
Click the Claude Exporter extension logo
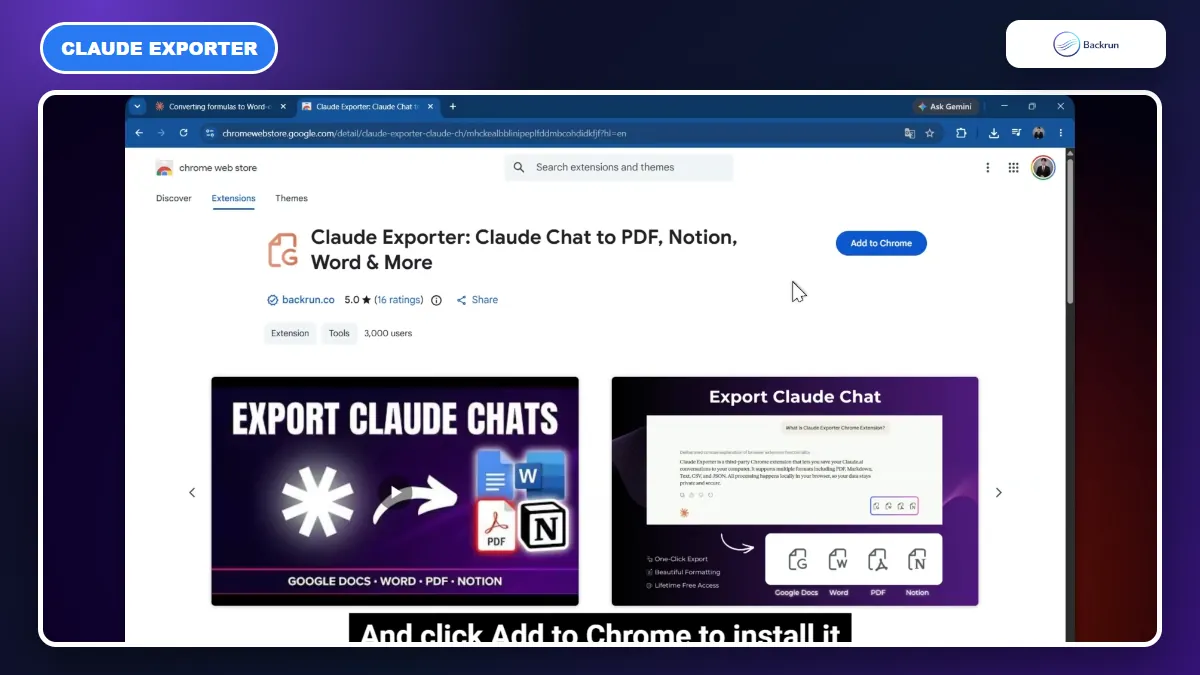tap(283, 250)
